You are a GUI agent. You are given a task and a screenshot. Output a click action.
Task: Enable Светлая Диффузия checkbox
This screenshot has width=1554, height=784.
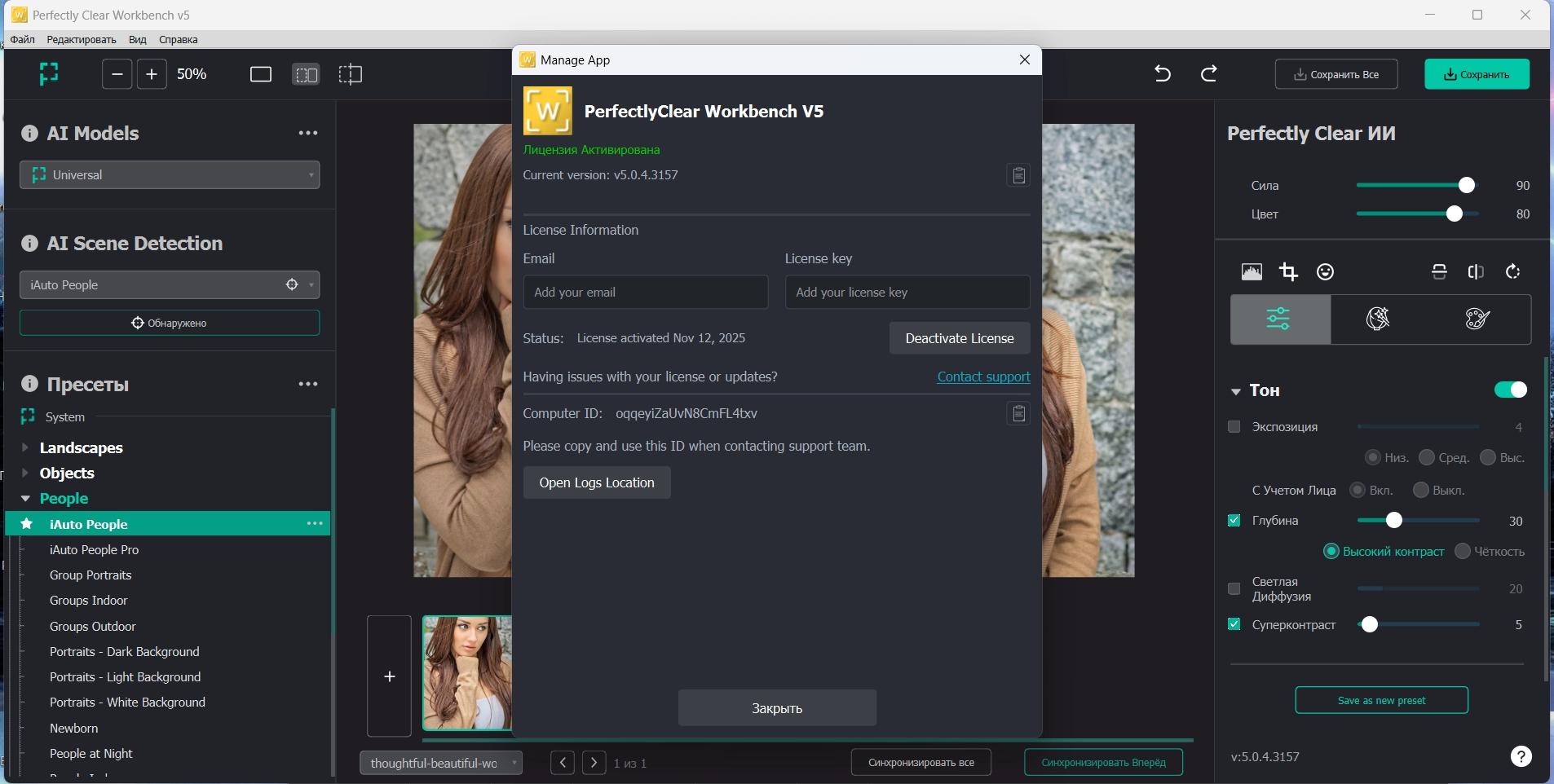click(1234, 588)
